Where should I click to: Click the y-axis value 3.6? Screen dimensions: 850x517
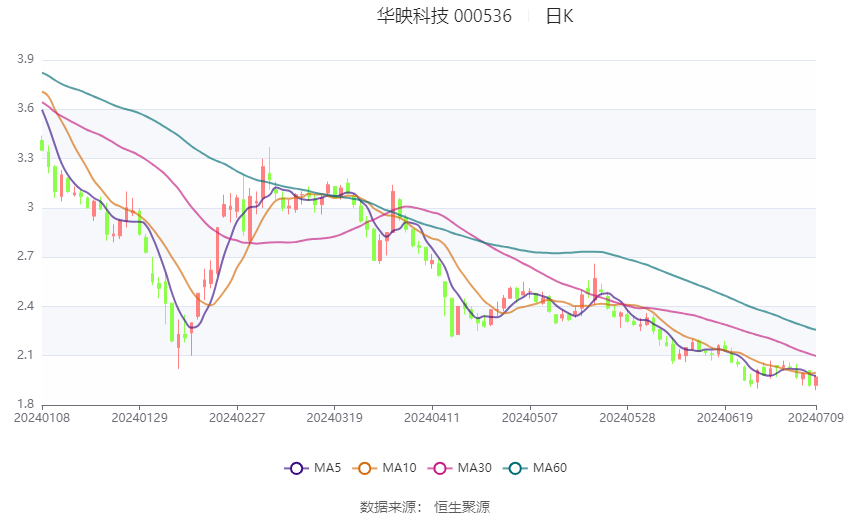pos(25,108)
